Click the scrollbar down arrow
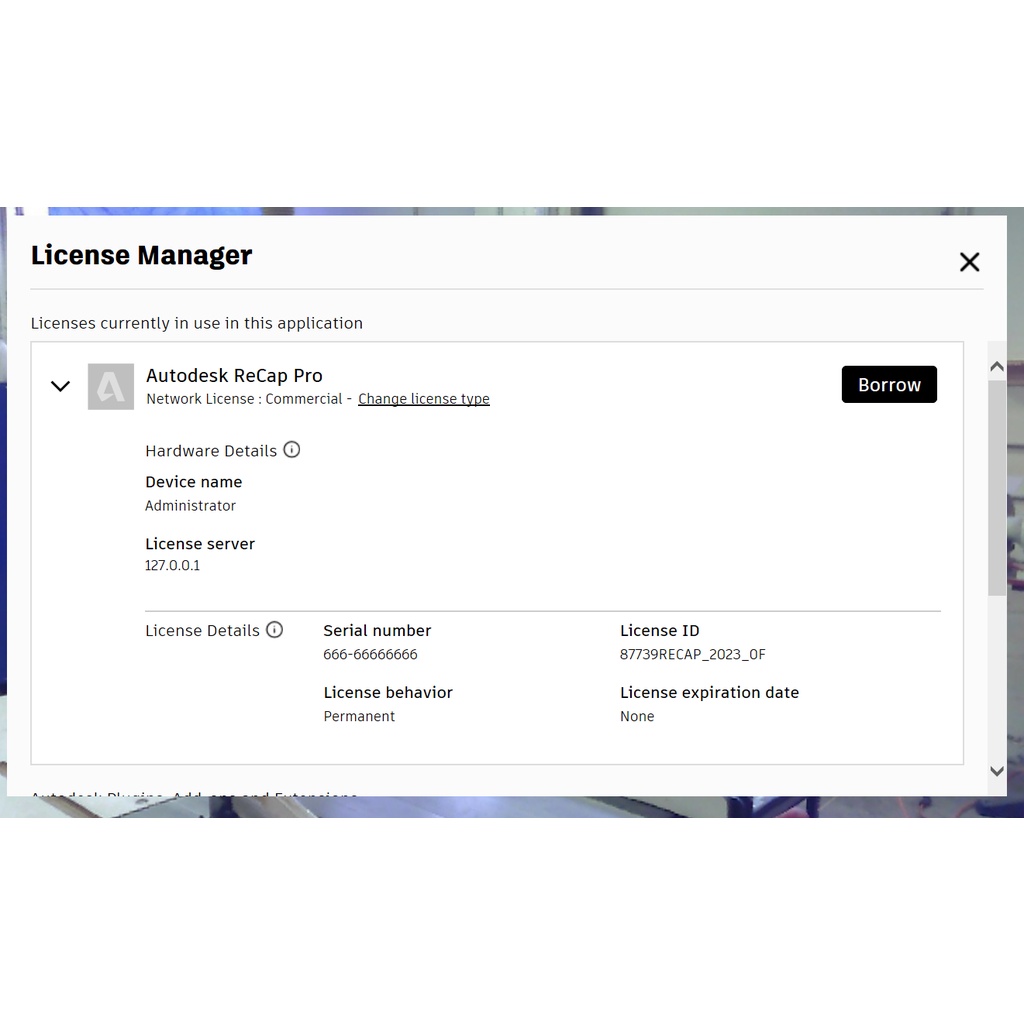Image resolution: width=1024 pixels, height=1024 pixels. click(x=996, y=771)
